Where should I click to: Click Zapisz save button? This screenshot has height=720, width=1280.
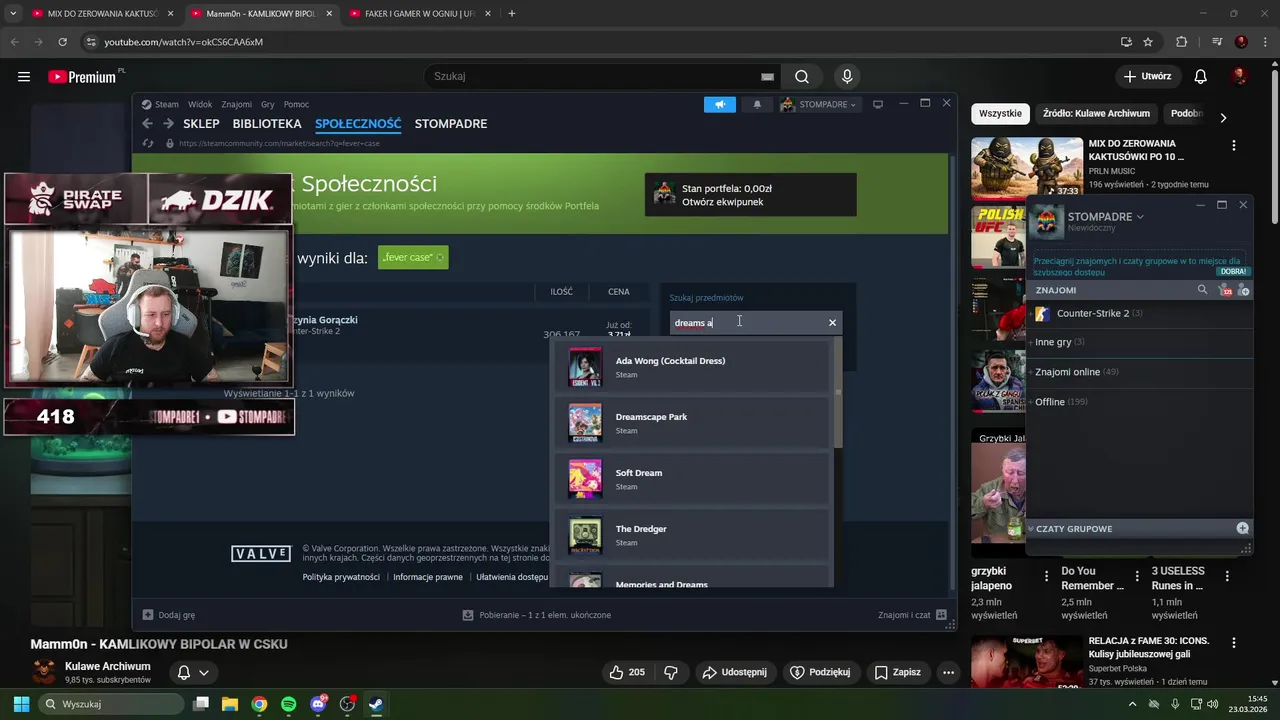[x=896, y=672]
